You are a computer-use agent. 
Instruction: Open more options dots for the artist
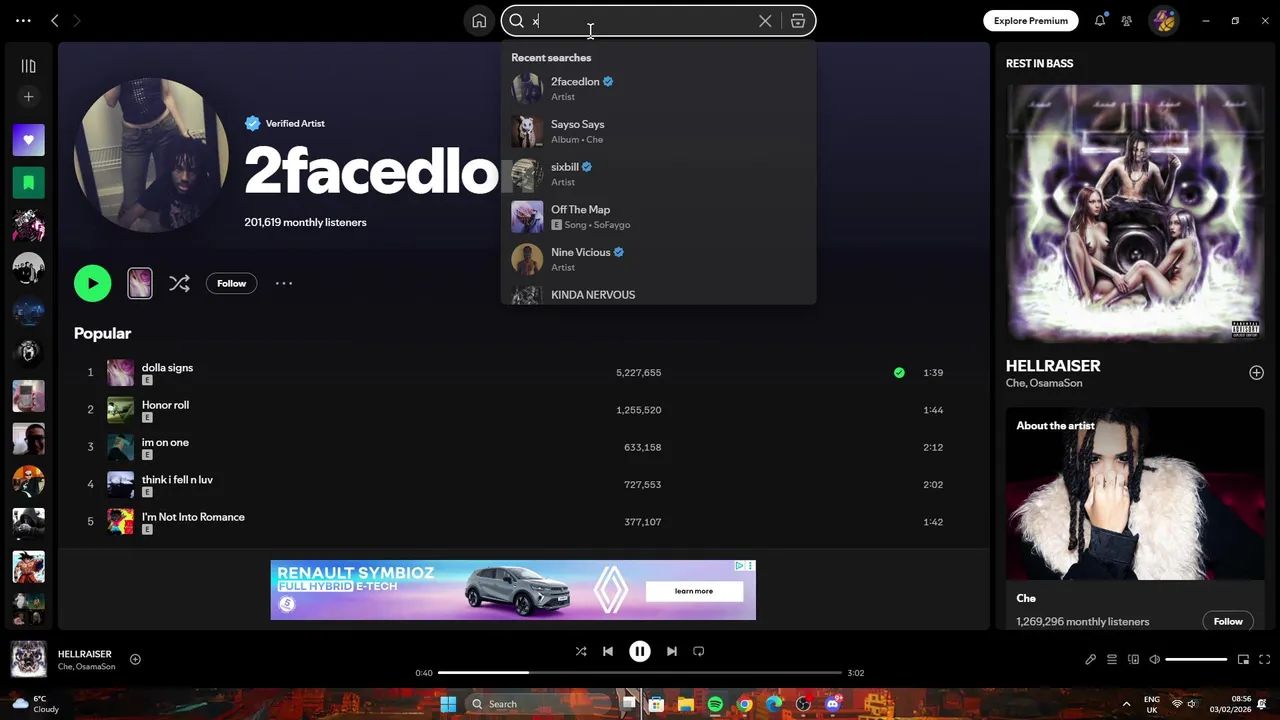(284, 283)
